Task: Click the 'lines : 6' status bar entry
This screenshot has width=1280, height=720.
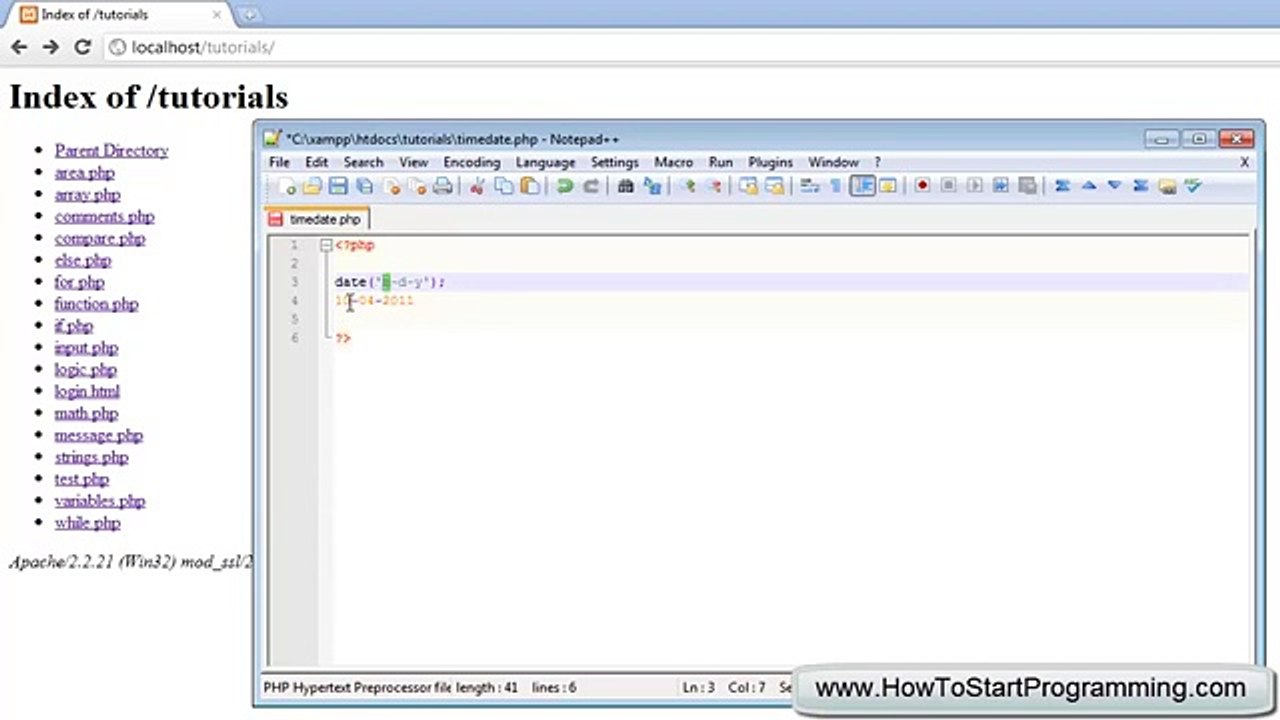Action: (x=554, y=688)
